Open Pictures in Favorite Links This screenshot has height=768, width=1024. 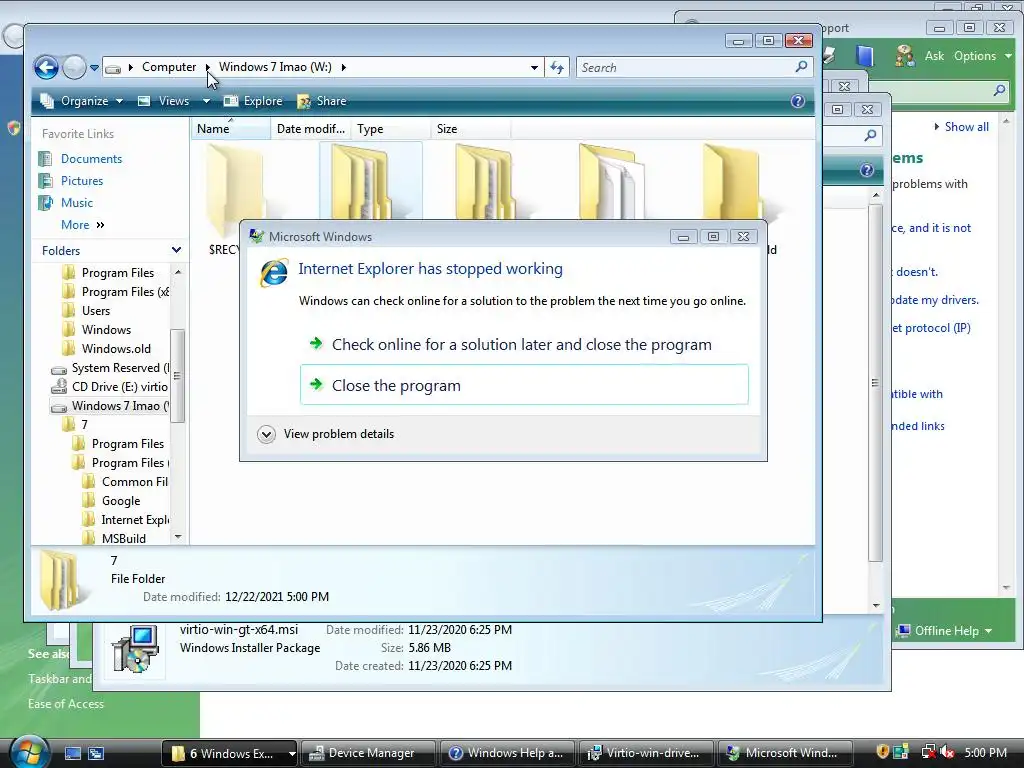(82, 181)
